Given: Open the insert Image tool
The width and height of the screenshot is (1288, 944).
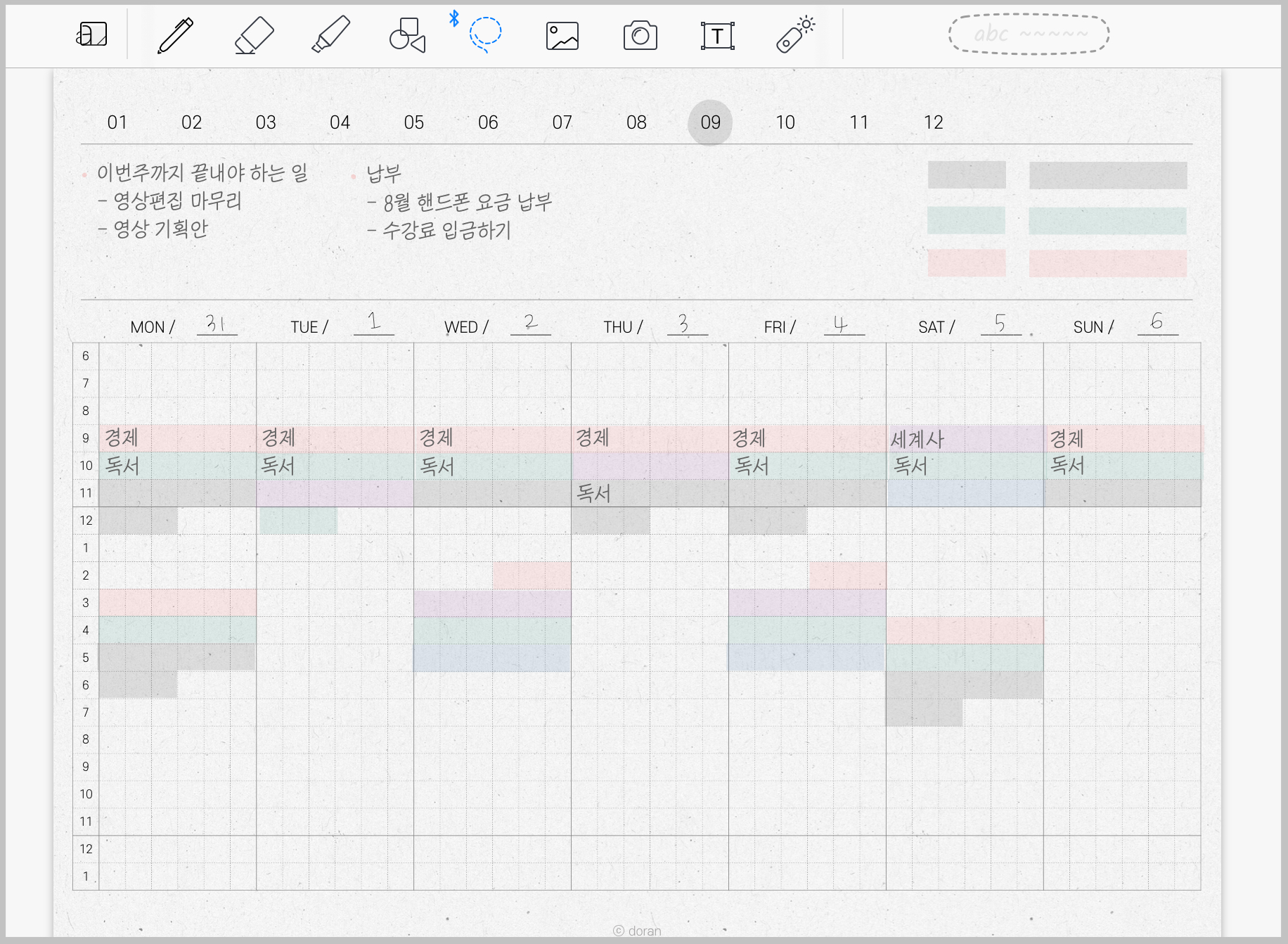Looking at the screenshot, I should tap(562, 35).
